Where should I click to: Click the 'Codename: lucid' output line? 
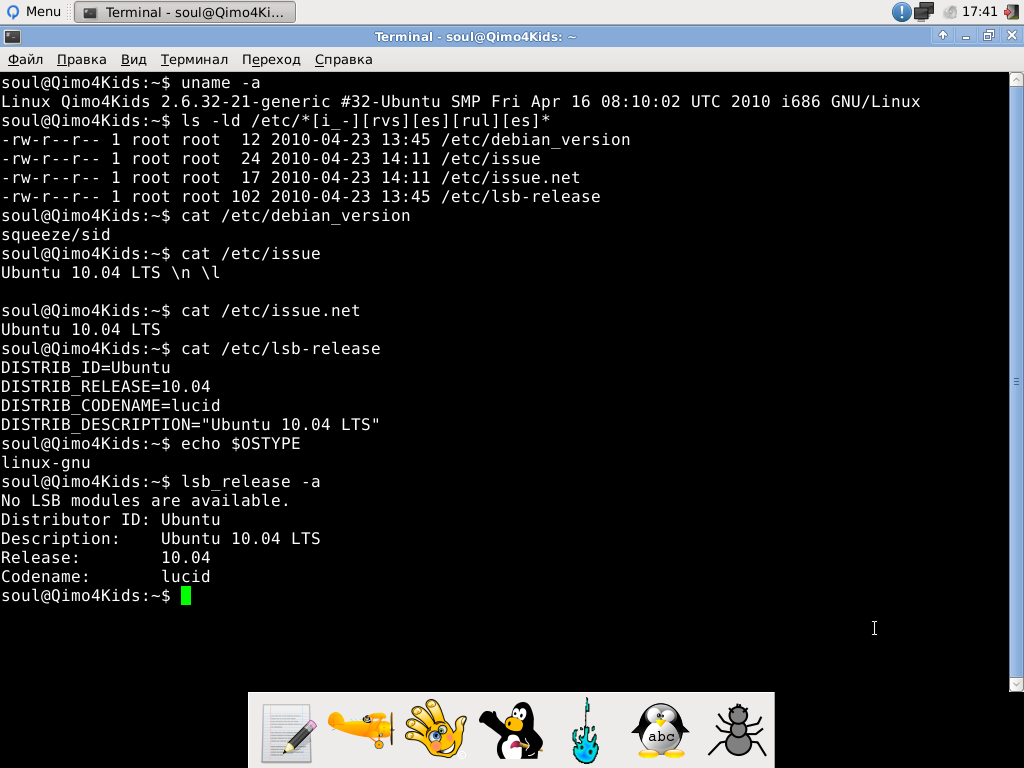pos(106,577)
